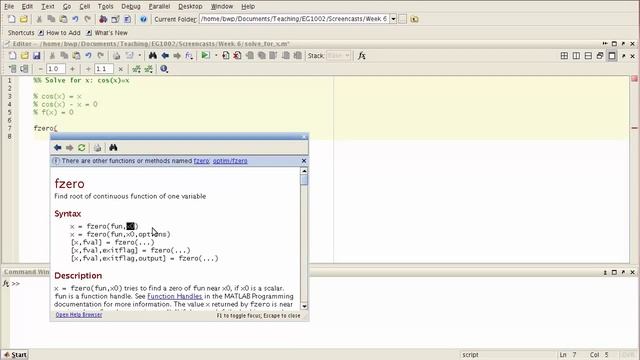640x360 pixels.
Task: Float editor documents layout icon
Action: tap(600, 56)
